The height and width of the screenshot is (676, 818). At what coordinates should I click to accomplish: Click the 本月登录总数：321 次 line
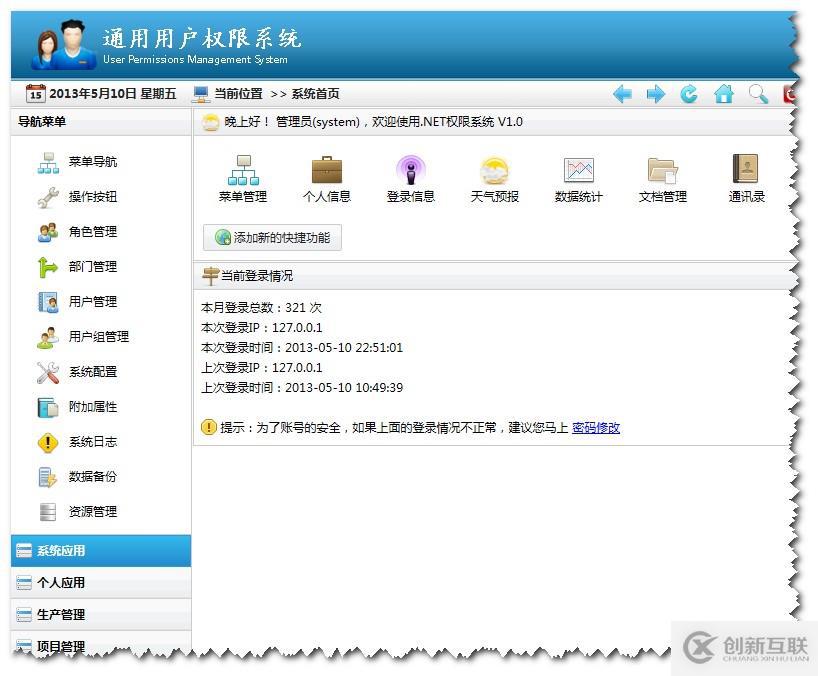(x=261, y=308)
